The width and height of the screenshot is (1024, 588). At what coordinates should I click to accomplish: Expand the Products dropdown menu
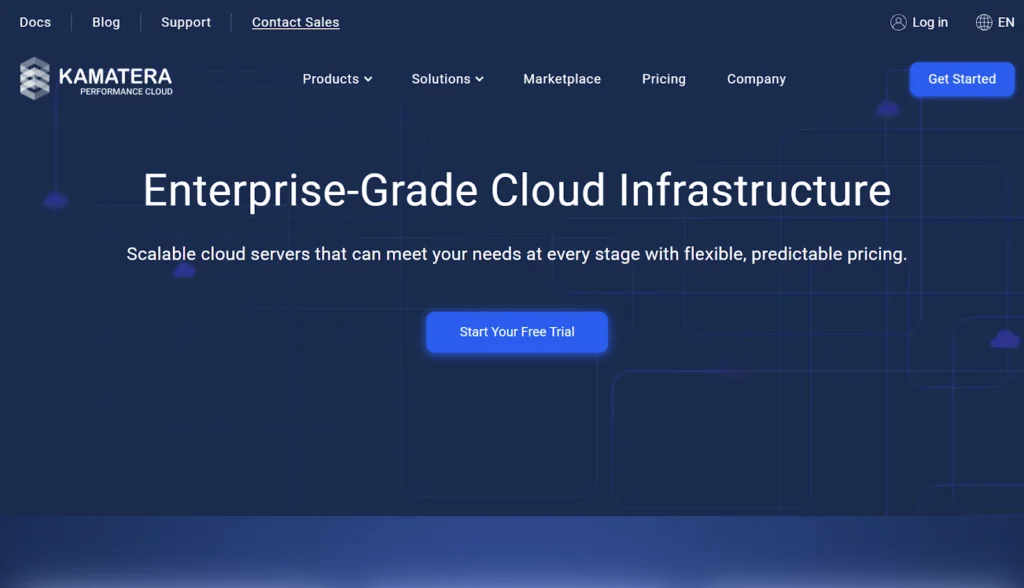(331, 79)
